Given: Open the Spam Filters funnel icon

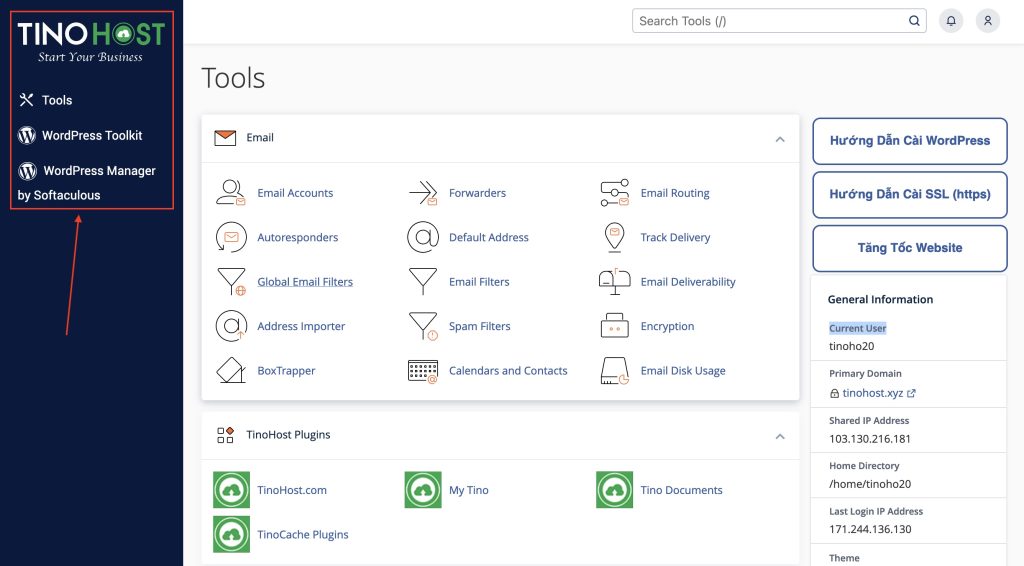Looking at the screenshot, I should 423,326.
